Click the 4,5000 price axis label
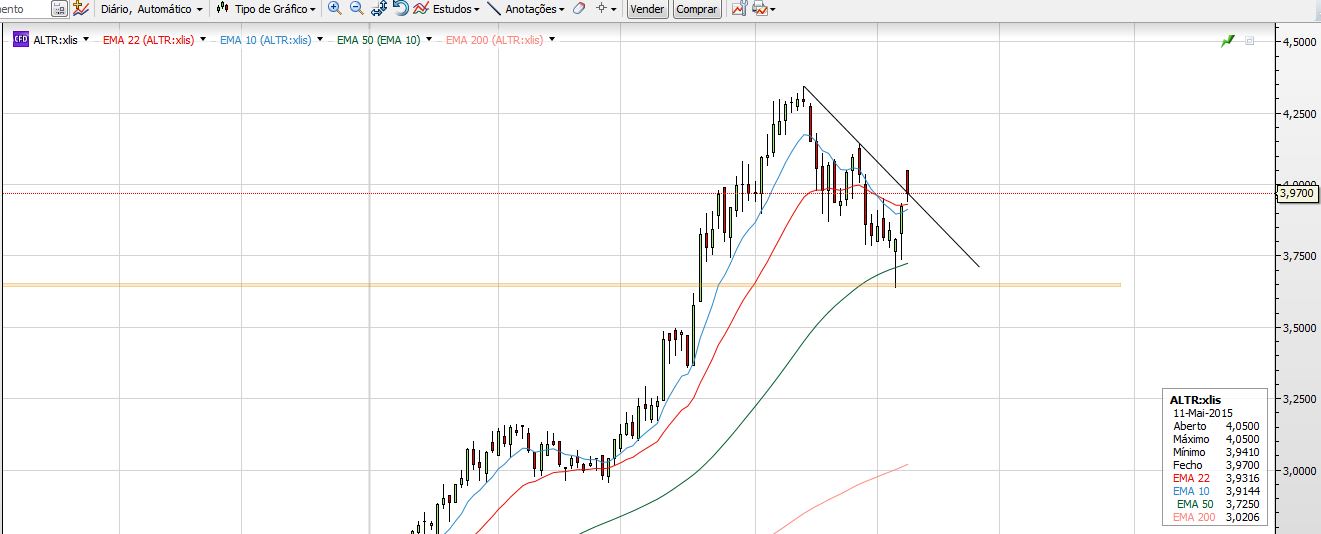Screen dimensions: 1321x534 coord(1298,42)
